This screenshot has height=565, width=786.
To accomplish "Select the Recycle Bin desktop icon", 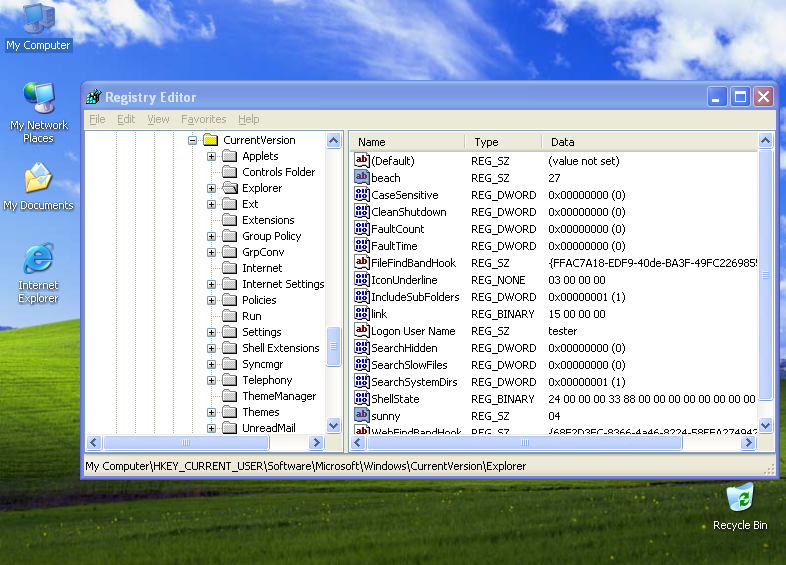I will tap(740, 506).
